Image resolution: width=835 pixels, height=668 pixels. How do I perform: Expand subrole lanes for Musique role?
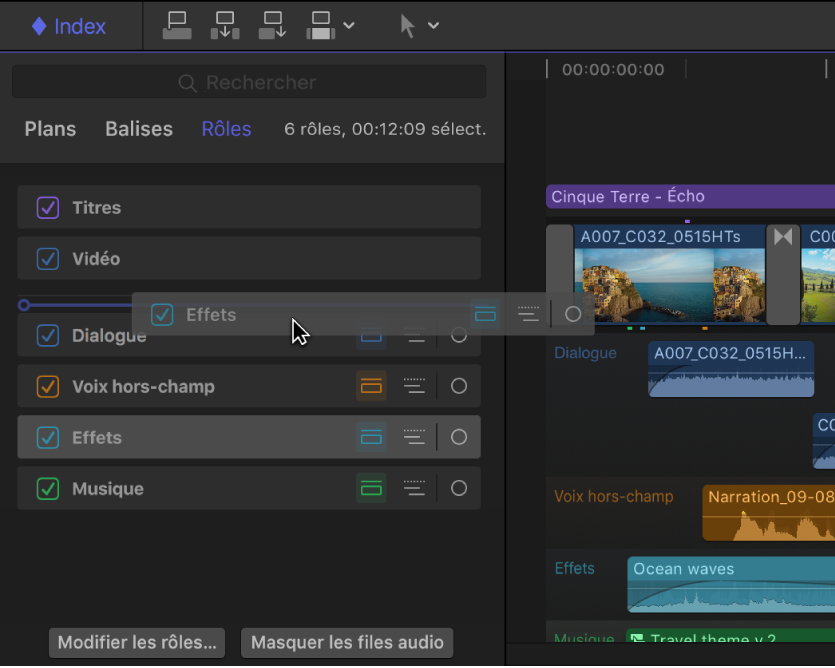[414, 488]
